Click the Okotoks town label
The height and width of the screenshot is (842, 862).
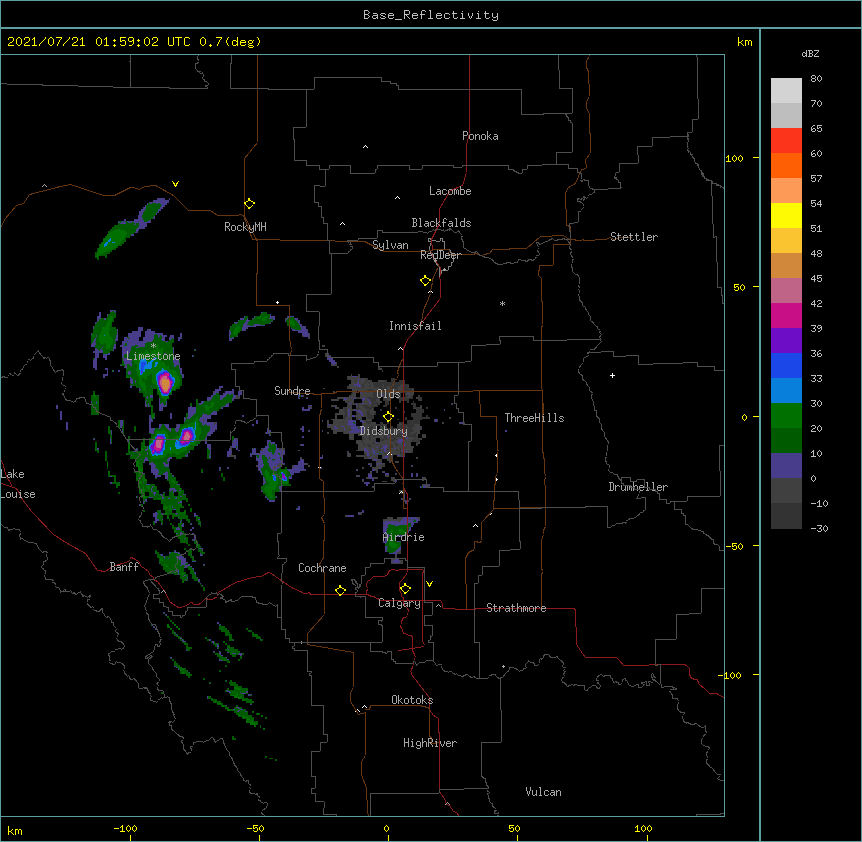[x=412, y=700]
